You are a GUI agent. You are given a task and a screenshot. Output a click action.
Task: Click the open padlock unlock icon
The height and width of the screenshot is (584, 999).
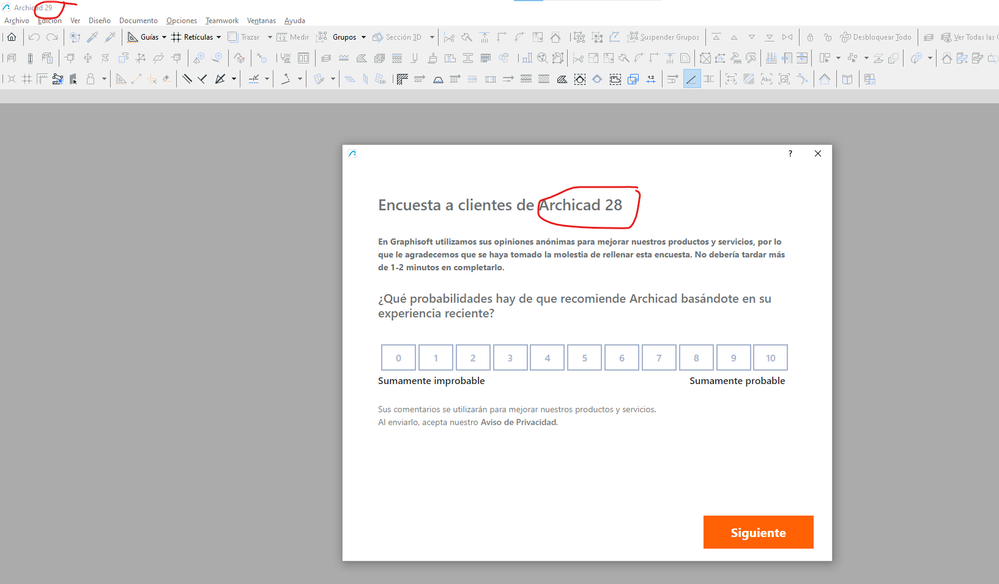[x=828, y=37]
